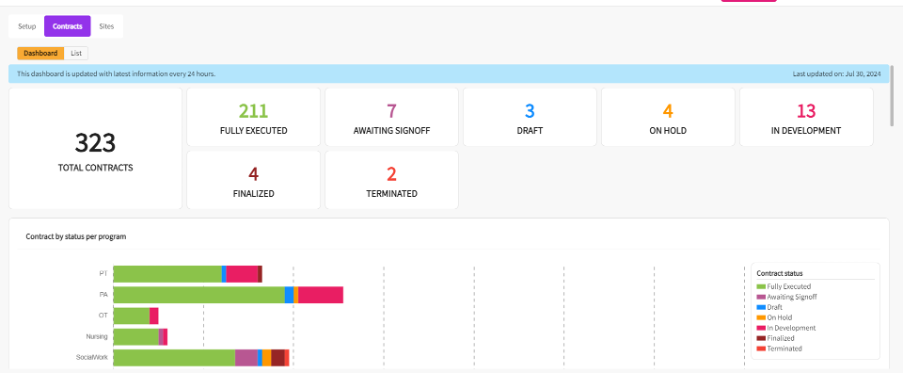Click the Contract status legend heading
The image size is (904, 374).
pyautogui.click(x=779, y=273)
